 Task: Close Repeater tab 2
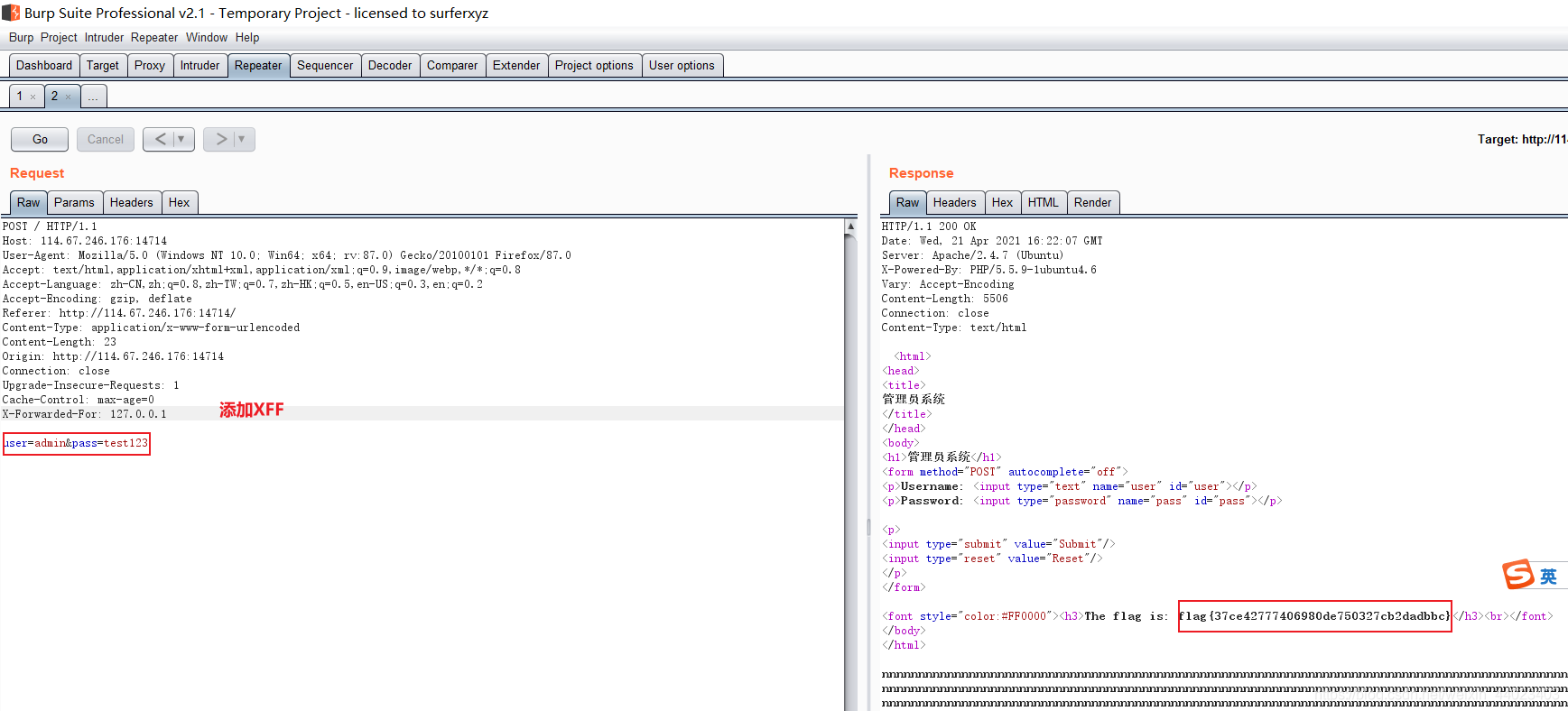click(x=69, y=97)
